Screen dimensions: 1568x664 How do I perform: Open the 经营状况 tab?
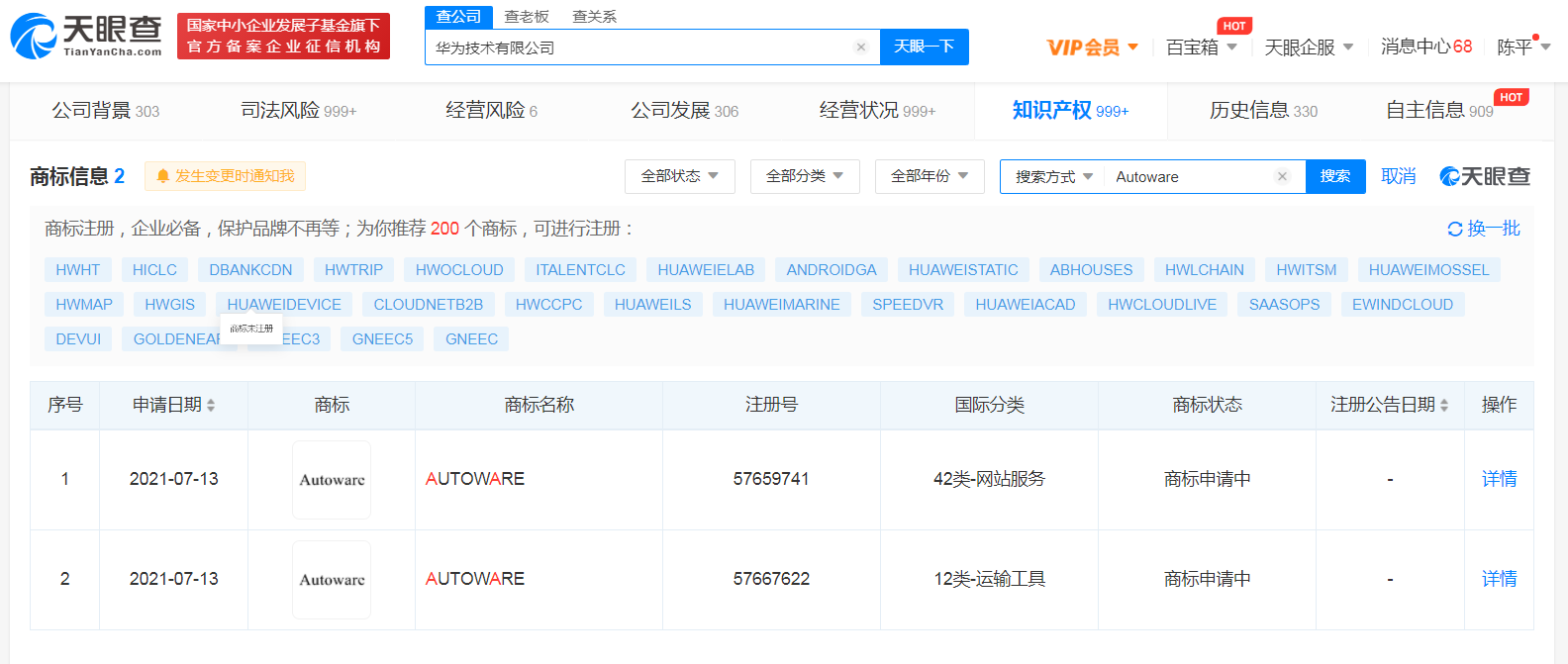[877, 111]
